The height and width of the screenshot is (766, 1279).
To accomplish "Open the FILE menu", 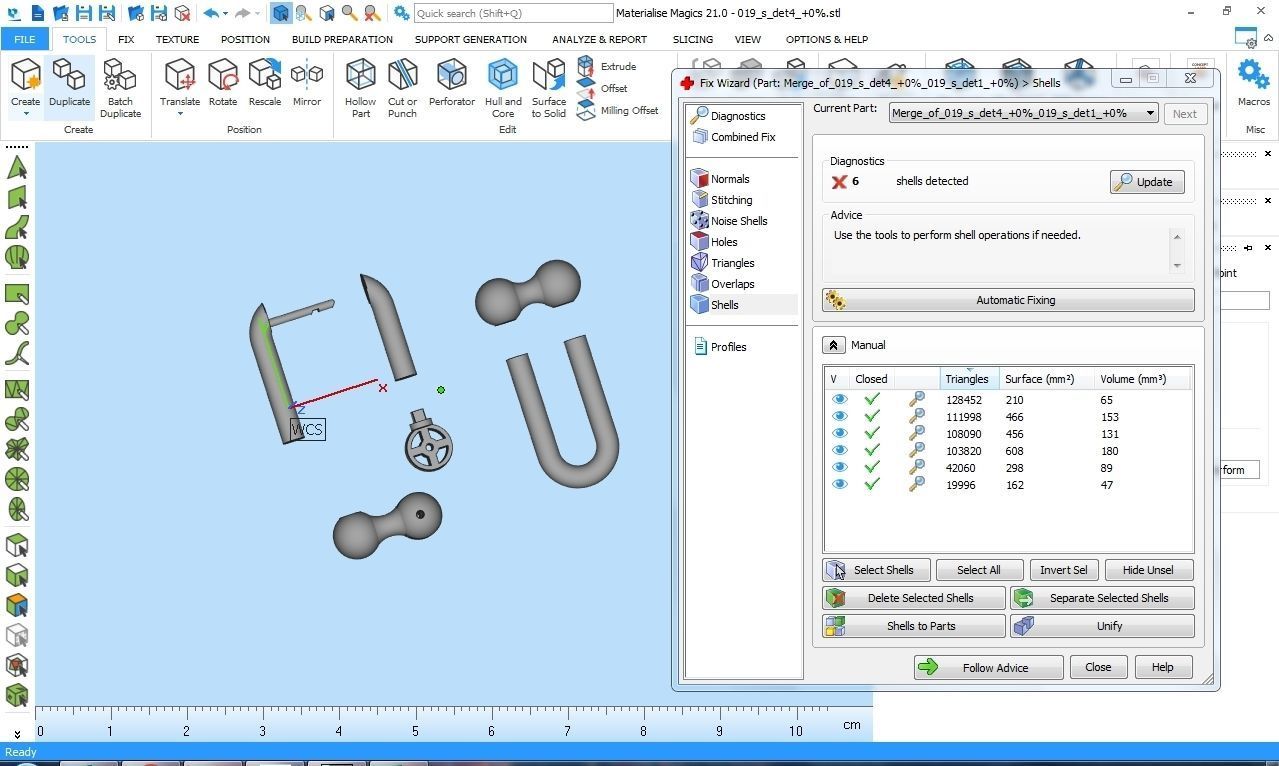I will (24, 39).
